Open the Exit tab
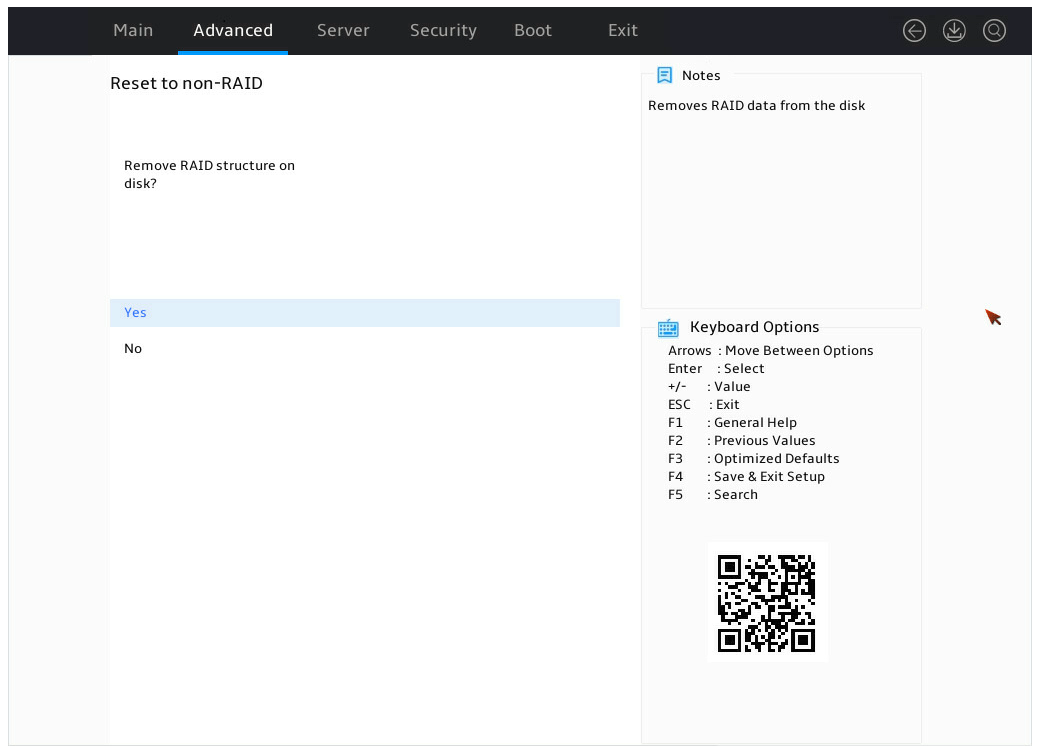 (x=623, y=31)
